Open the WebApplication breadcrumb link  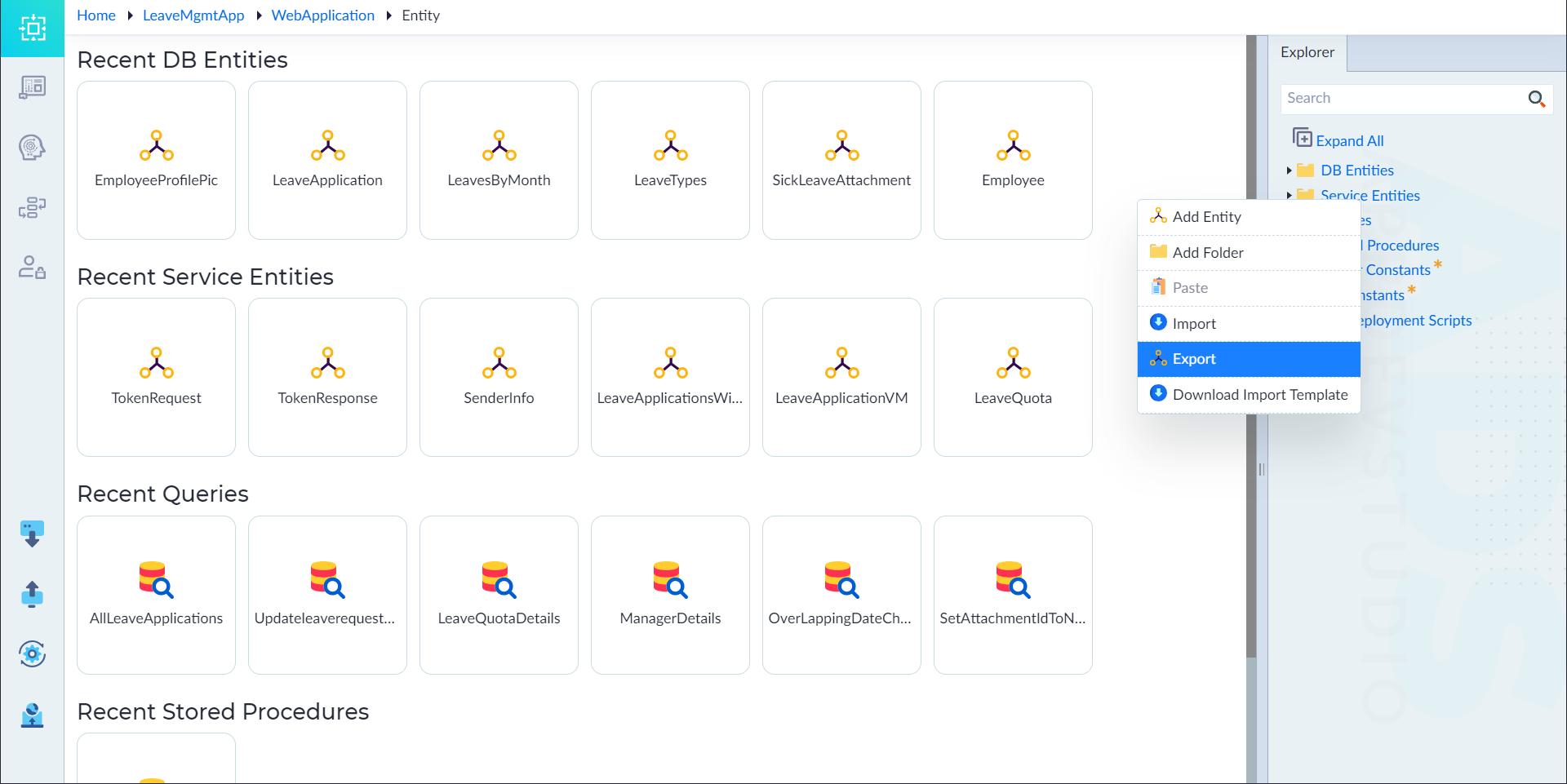(x=323, y=16)
